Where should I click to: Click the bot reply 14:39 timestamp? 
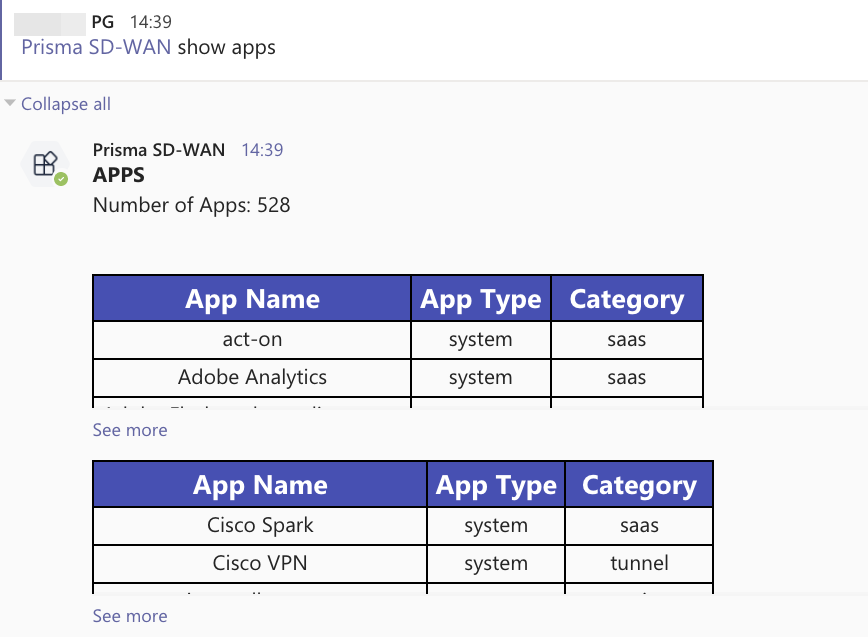pyautogui.click(x=262, y=150)
